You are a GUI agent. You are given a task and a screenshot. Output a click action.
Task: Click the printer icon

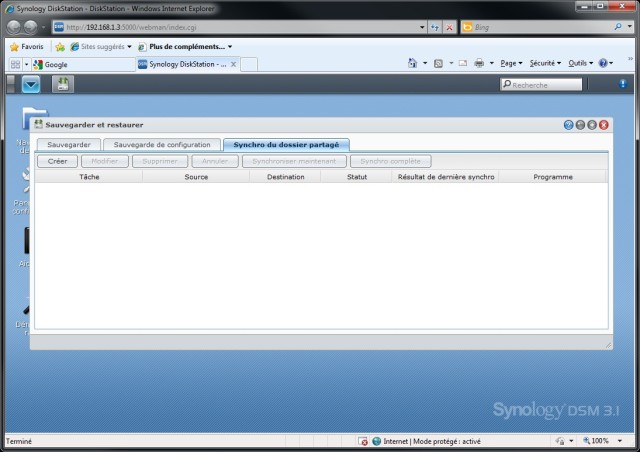tap(479, 63)
